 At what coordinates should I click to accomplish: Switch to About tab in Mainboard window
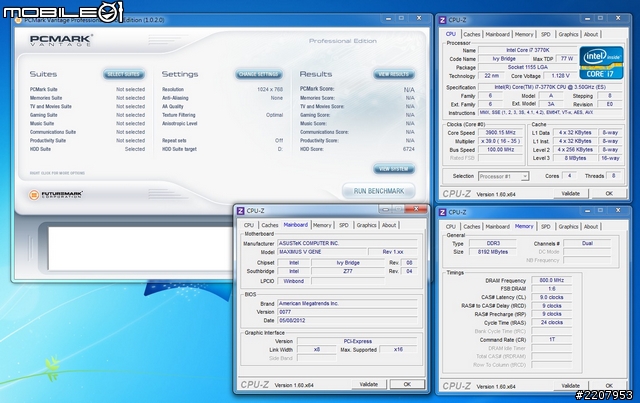point(389,225)
